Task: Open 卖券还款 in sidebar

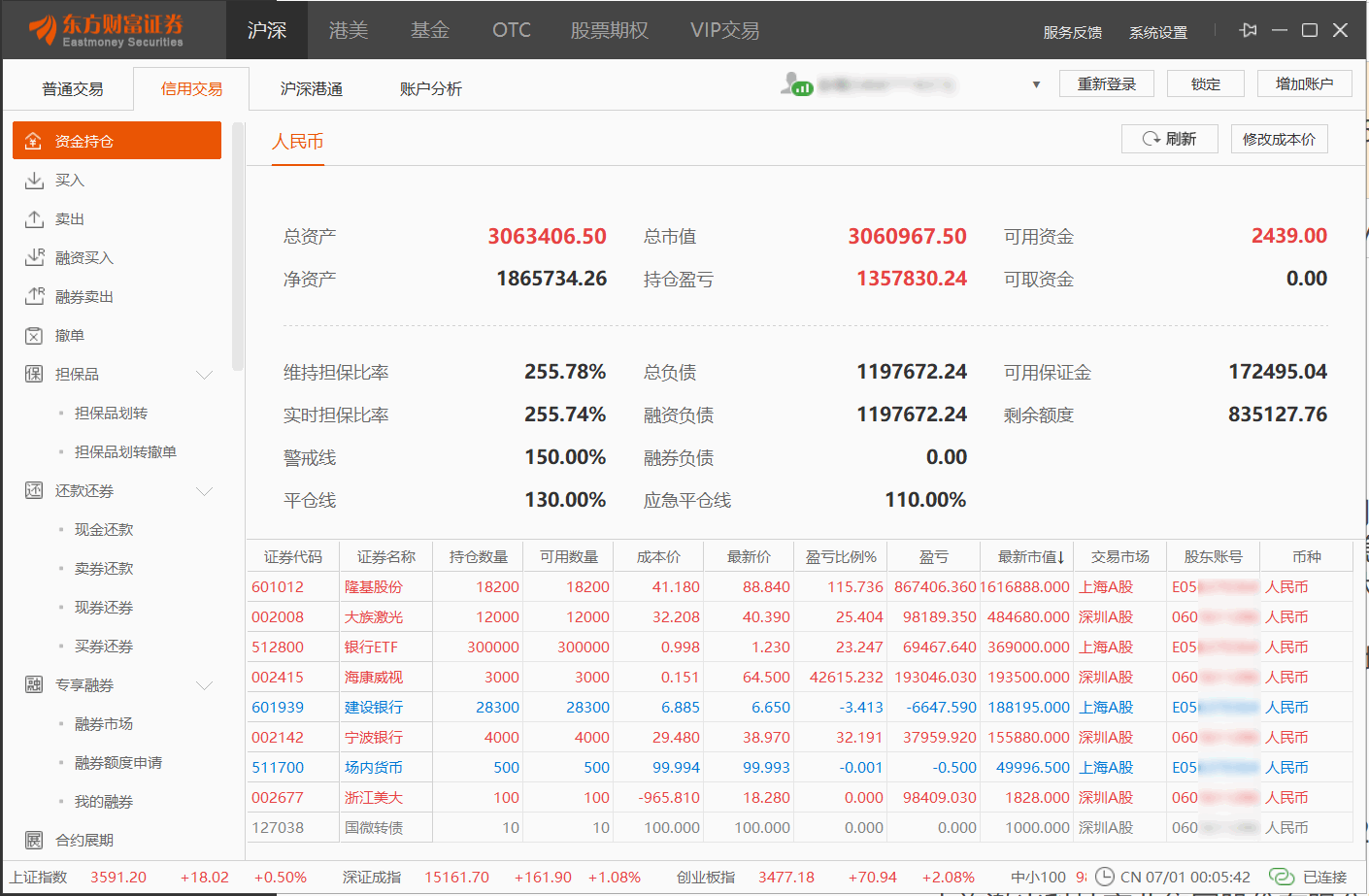Action: point(104,569)
